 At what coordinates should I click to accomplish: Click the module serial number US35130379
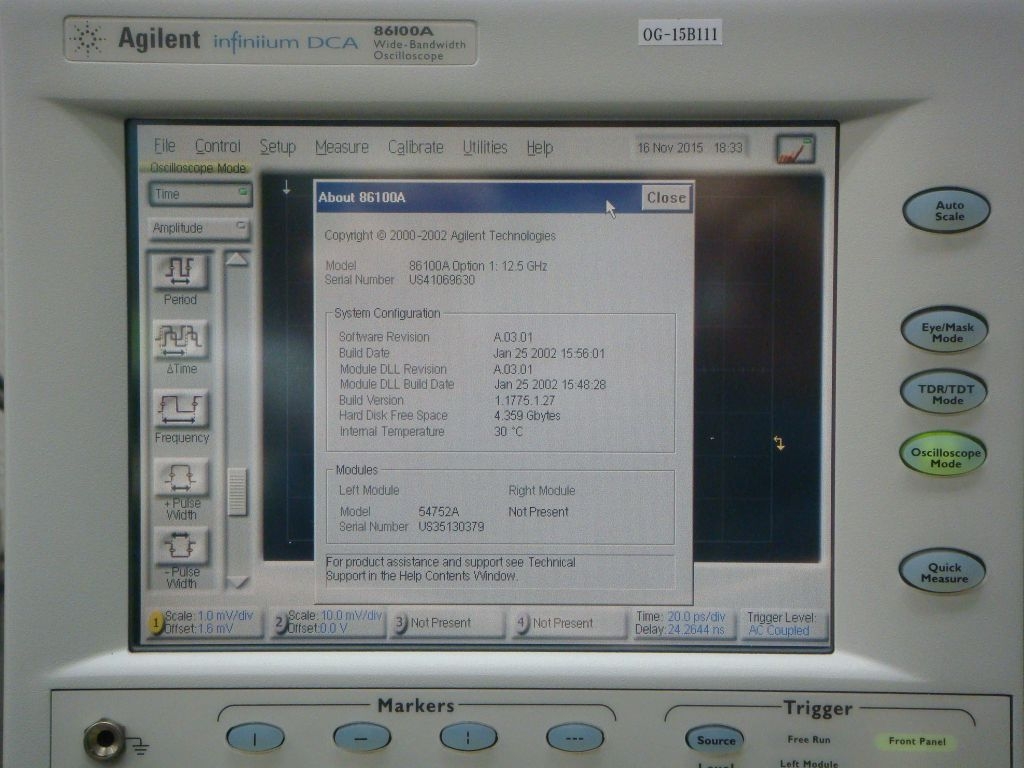[451, 526]
